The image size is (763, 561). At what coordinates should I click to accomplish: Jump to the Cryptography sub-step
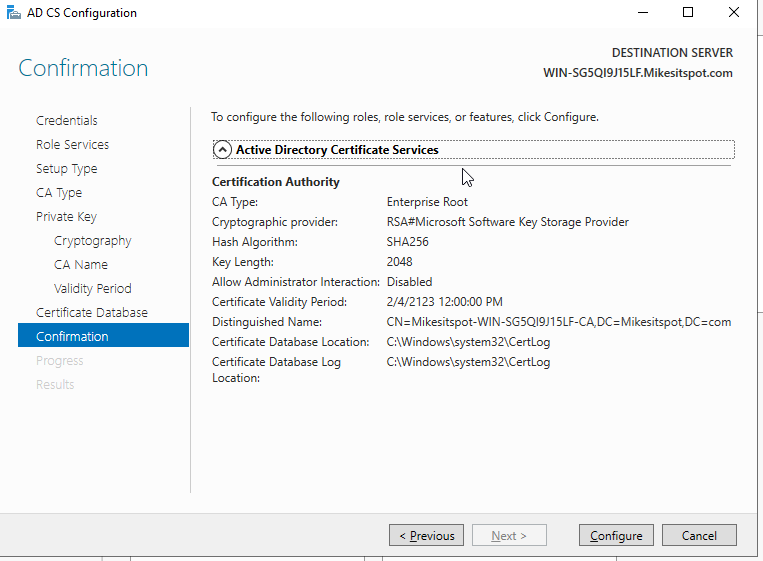(x=92, y=241)
